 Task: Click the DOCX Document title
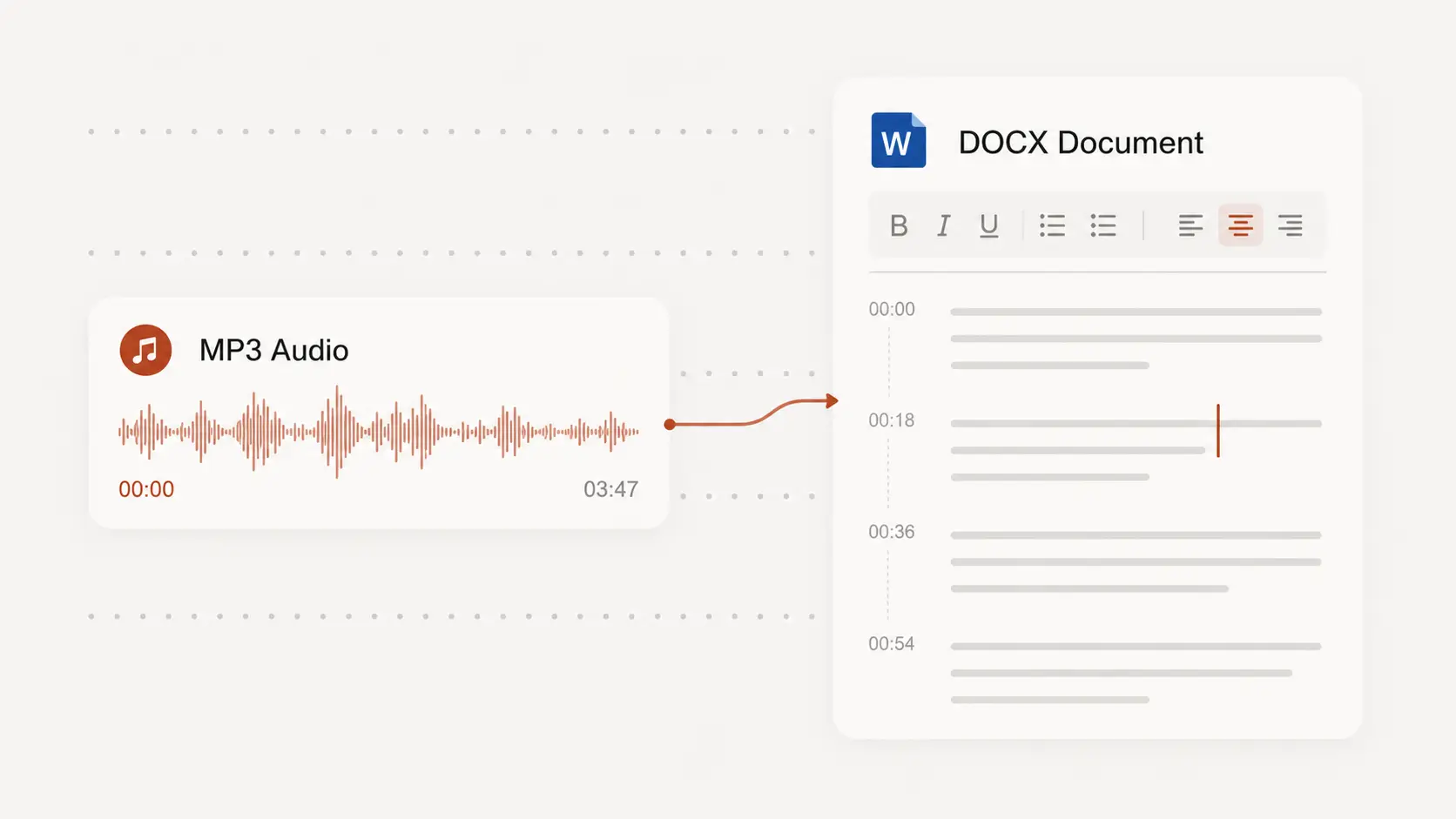click(x=1081, y=142)
